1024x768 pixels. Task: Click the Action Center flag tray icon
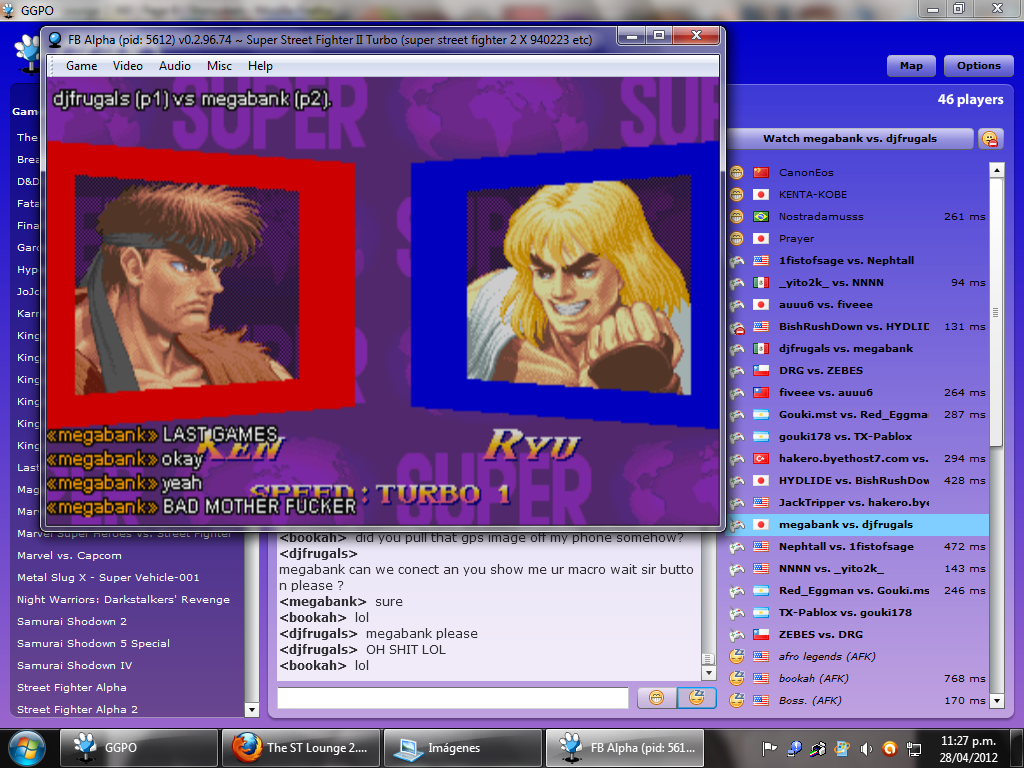(x=770, y=748)
